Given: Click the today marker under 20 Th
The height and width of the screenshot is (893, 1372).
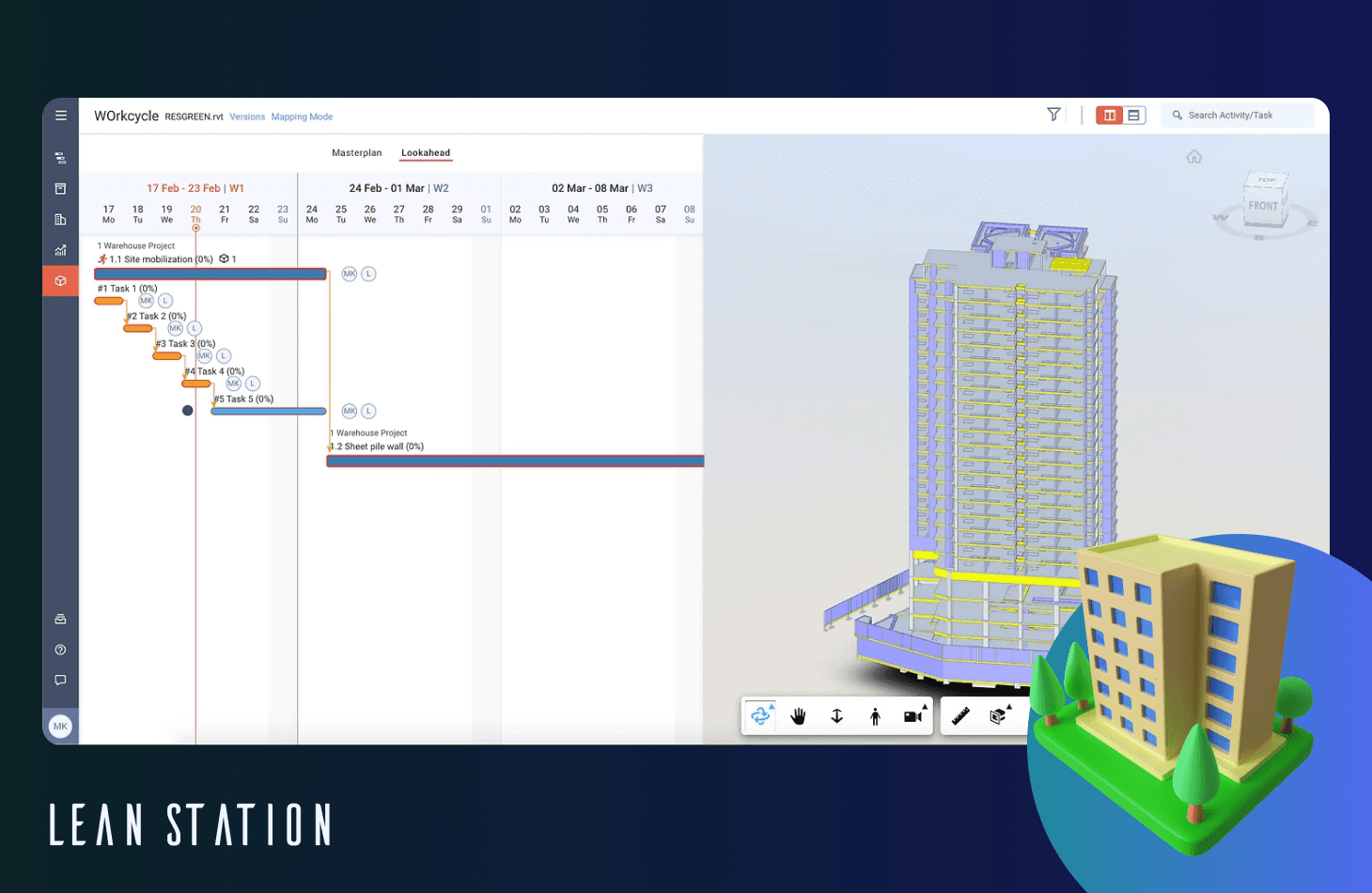Looking at the screenshot, I should pos(195,228).
